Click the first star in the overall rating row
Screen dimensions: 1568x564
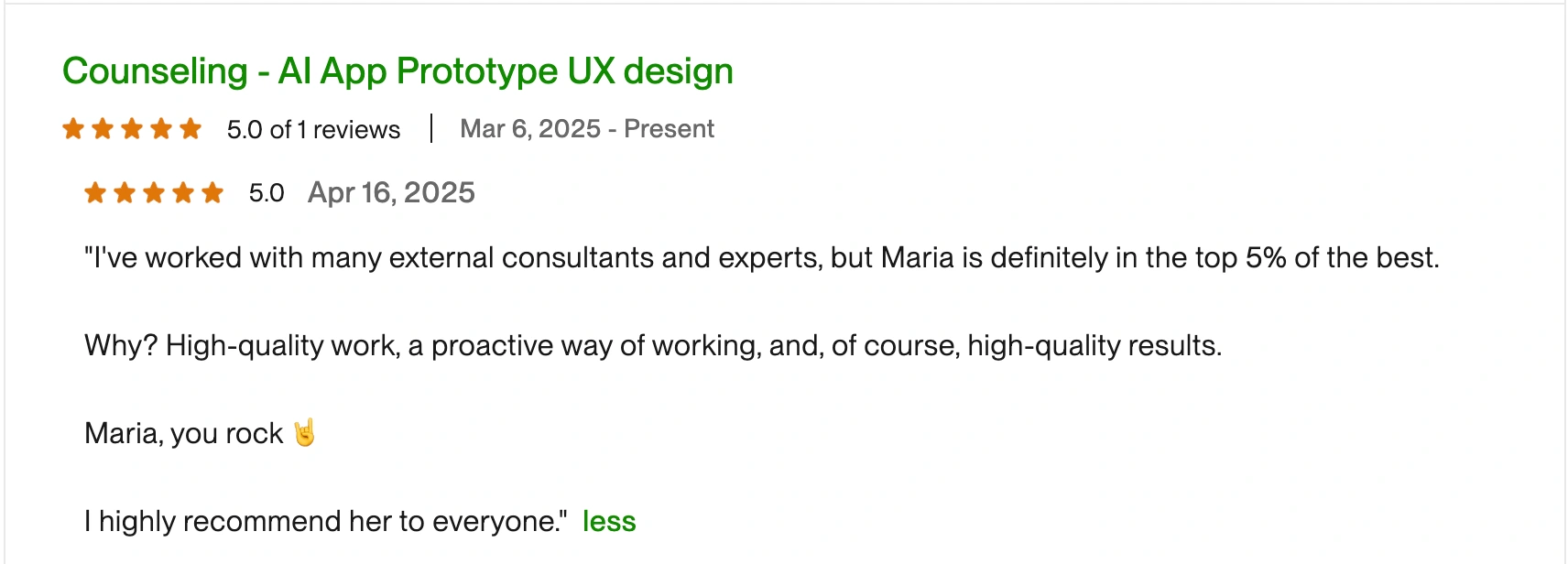73,129
